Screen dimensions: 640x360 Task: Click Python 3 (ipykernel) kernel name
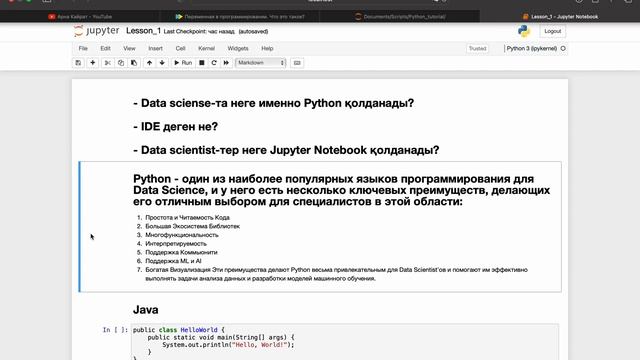531,48
